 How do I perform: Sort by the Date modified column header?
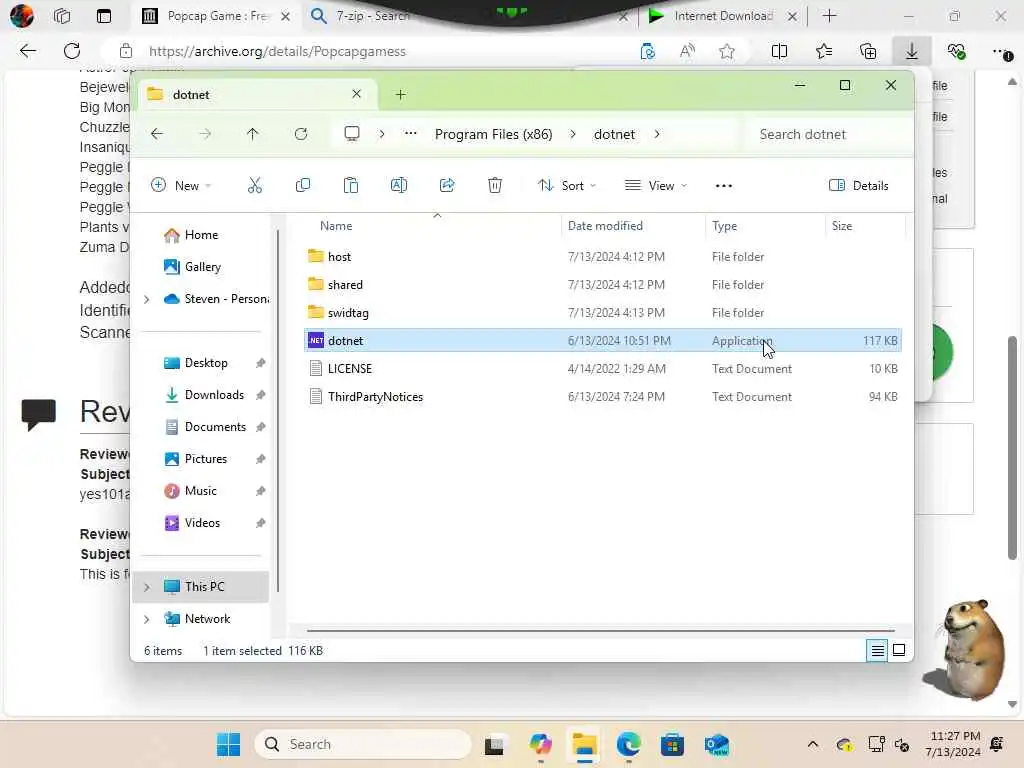[x=605, y=225]
